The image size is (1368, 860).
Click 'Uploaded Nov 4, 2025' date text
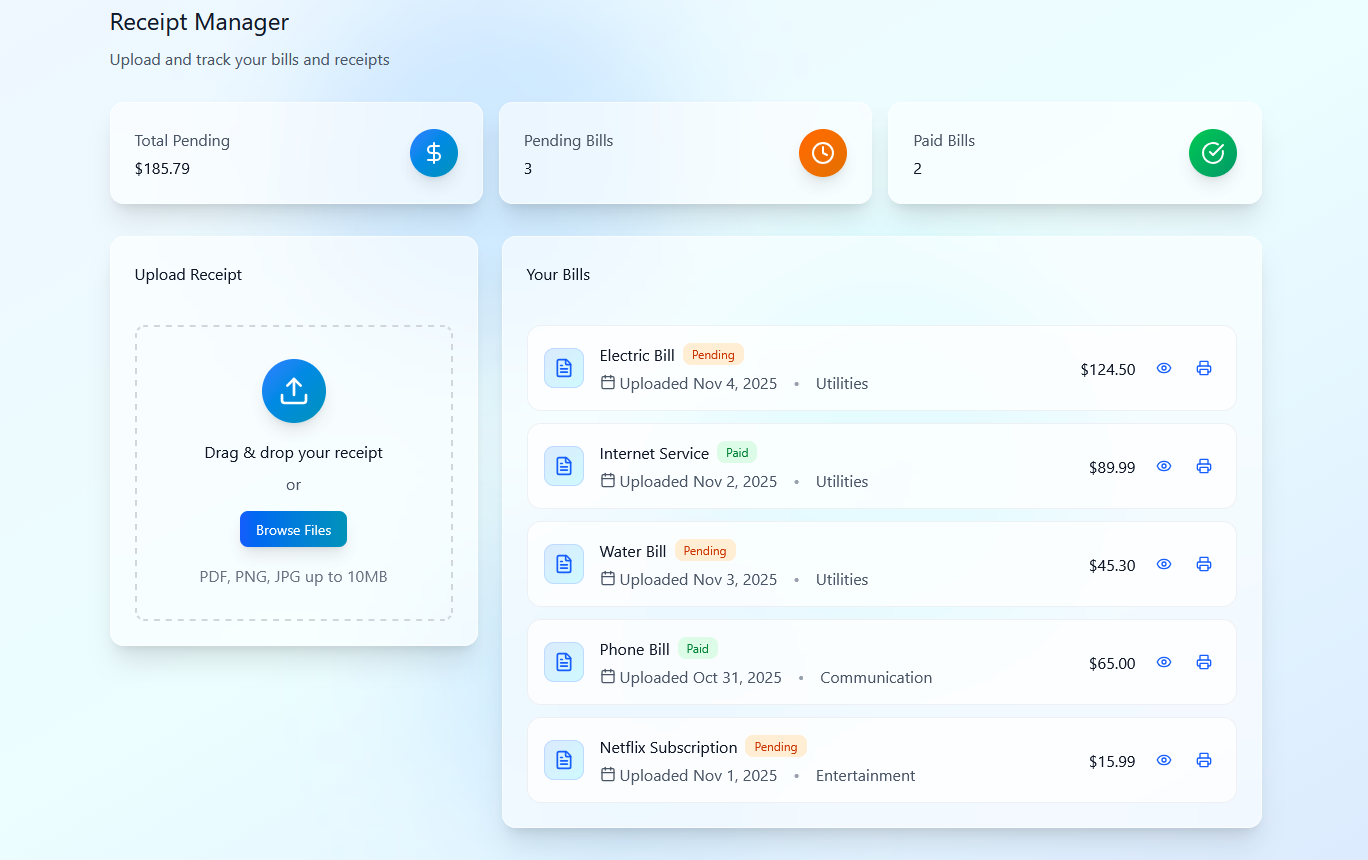point(698,384)
